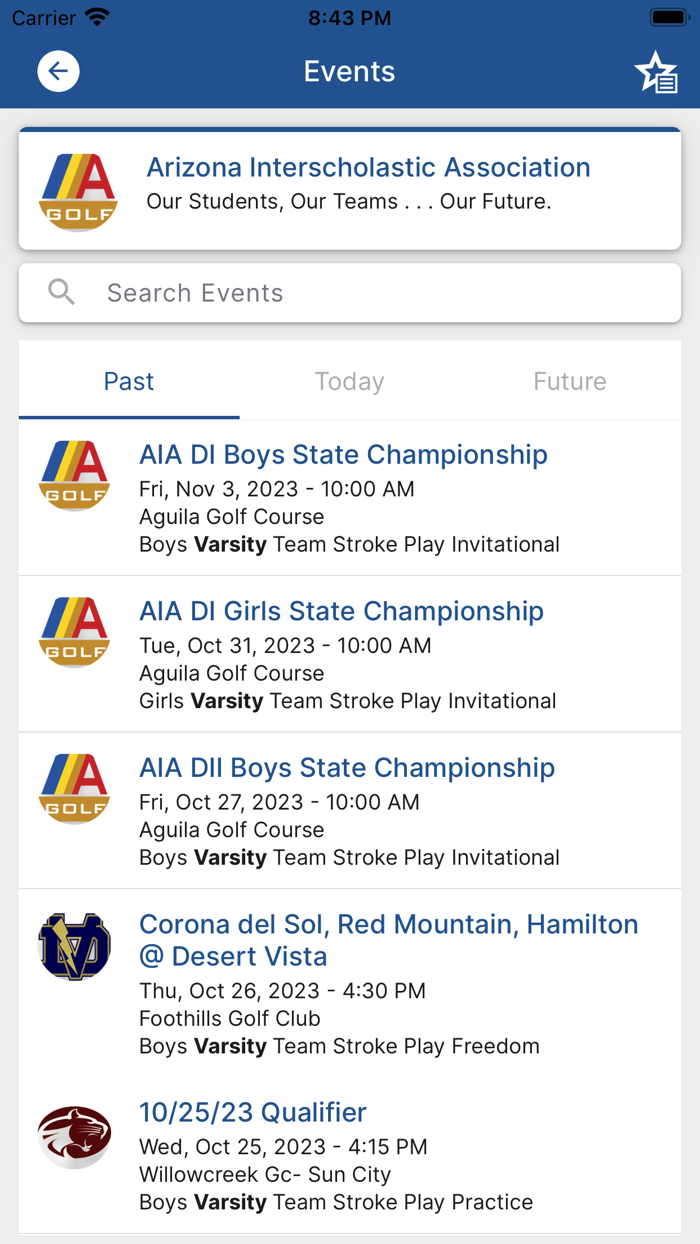Tap the AIA Golf logo next to DI Girls Championship
700x1244 pixels.
click(74, 632)
